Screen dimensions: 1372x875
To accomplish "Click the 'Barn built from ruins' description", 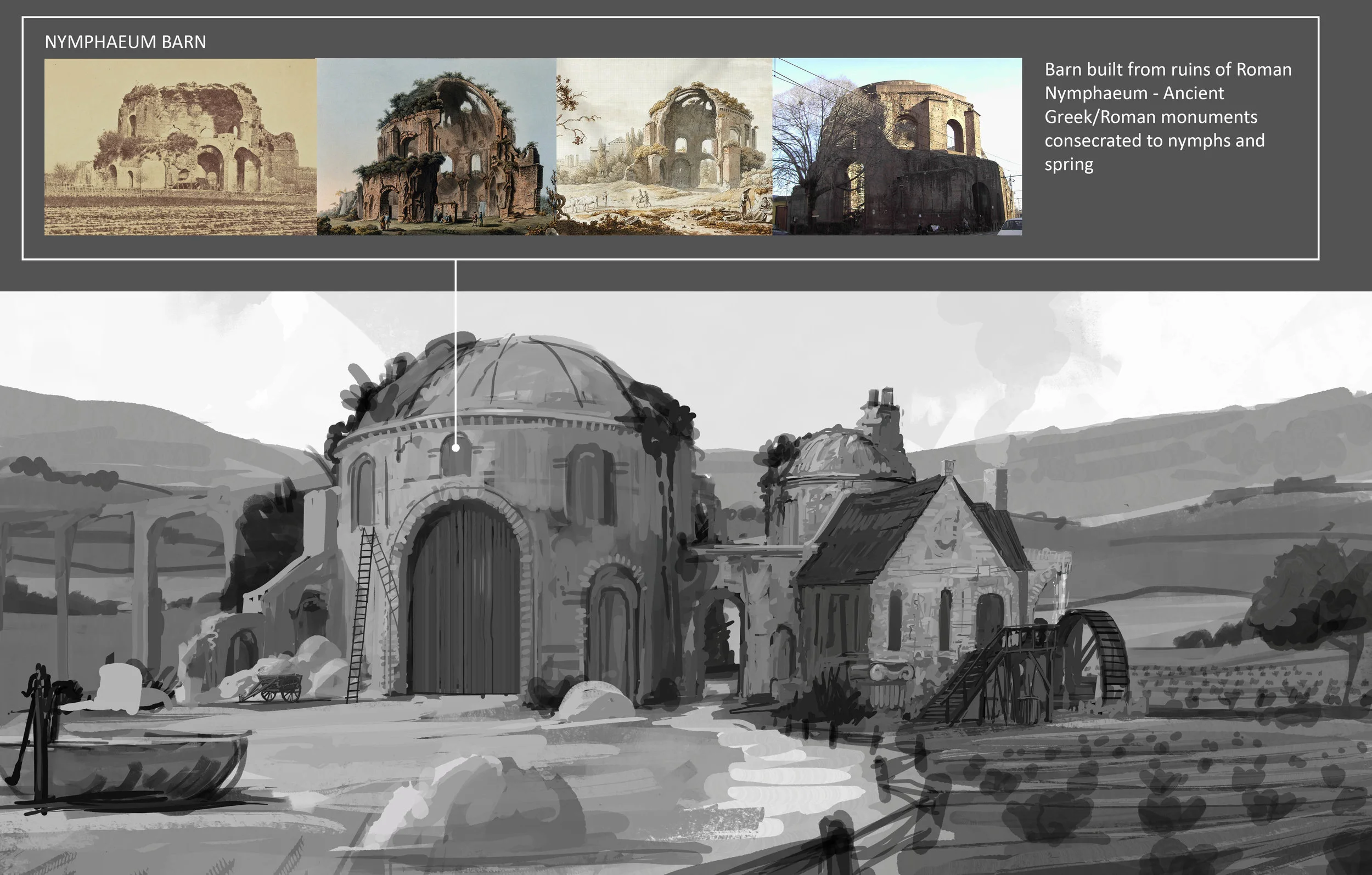I will click(x=1167, y=117).
